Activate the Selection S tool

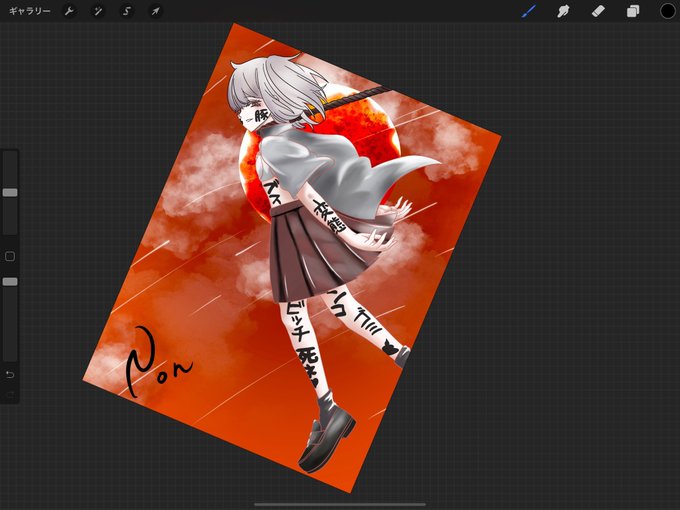pyautogui.click(x=127, y=11)
